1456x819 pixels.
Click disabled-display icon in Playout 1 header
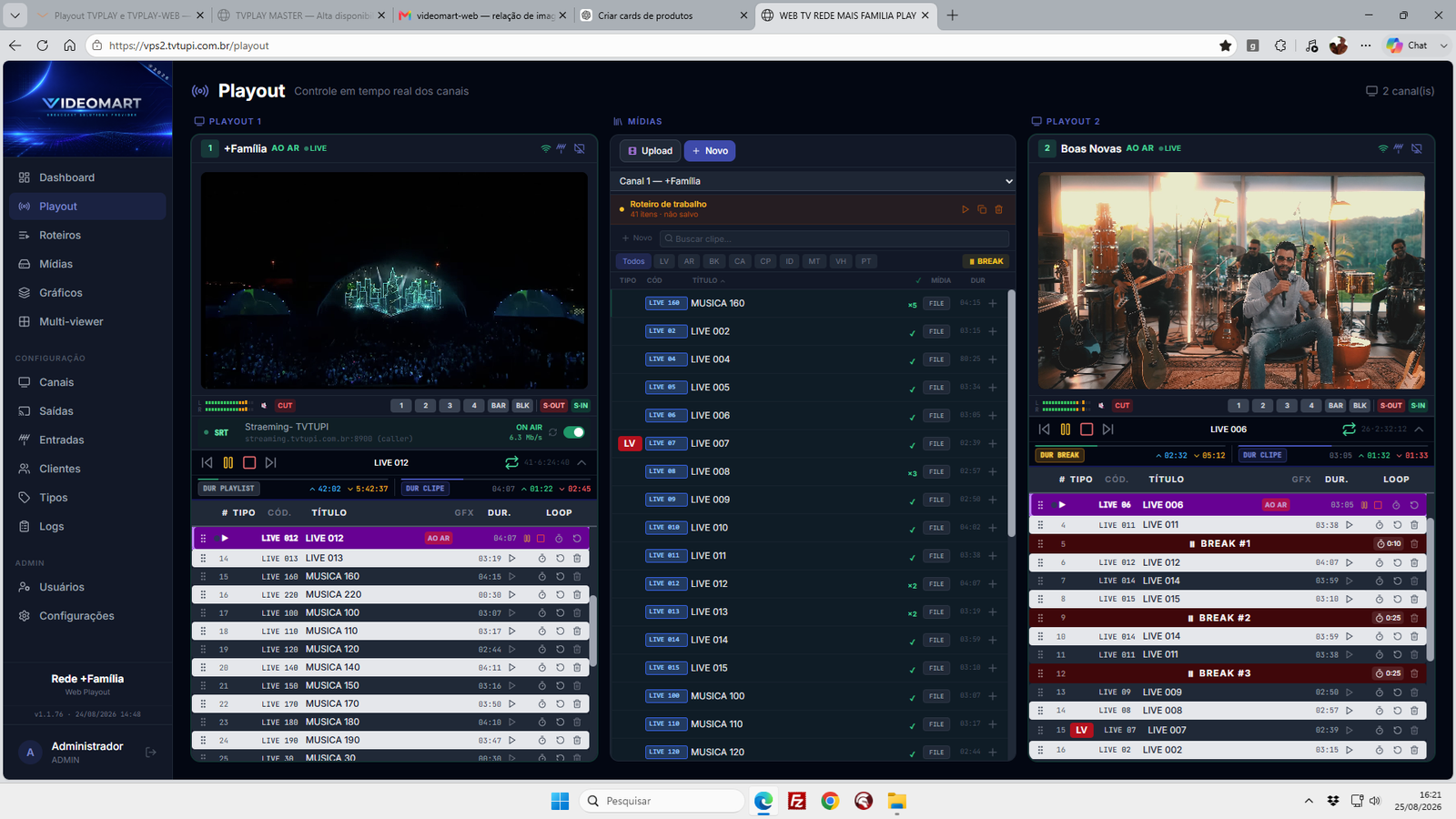click(x=580, y=148)
